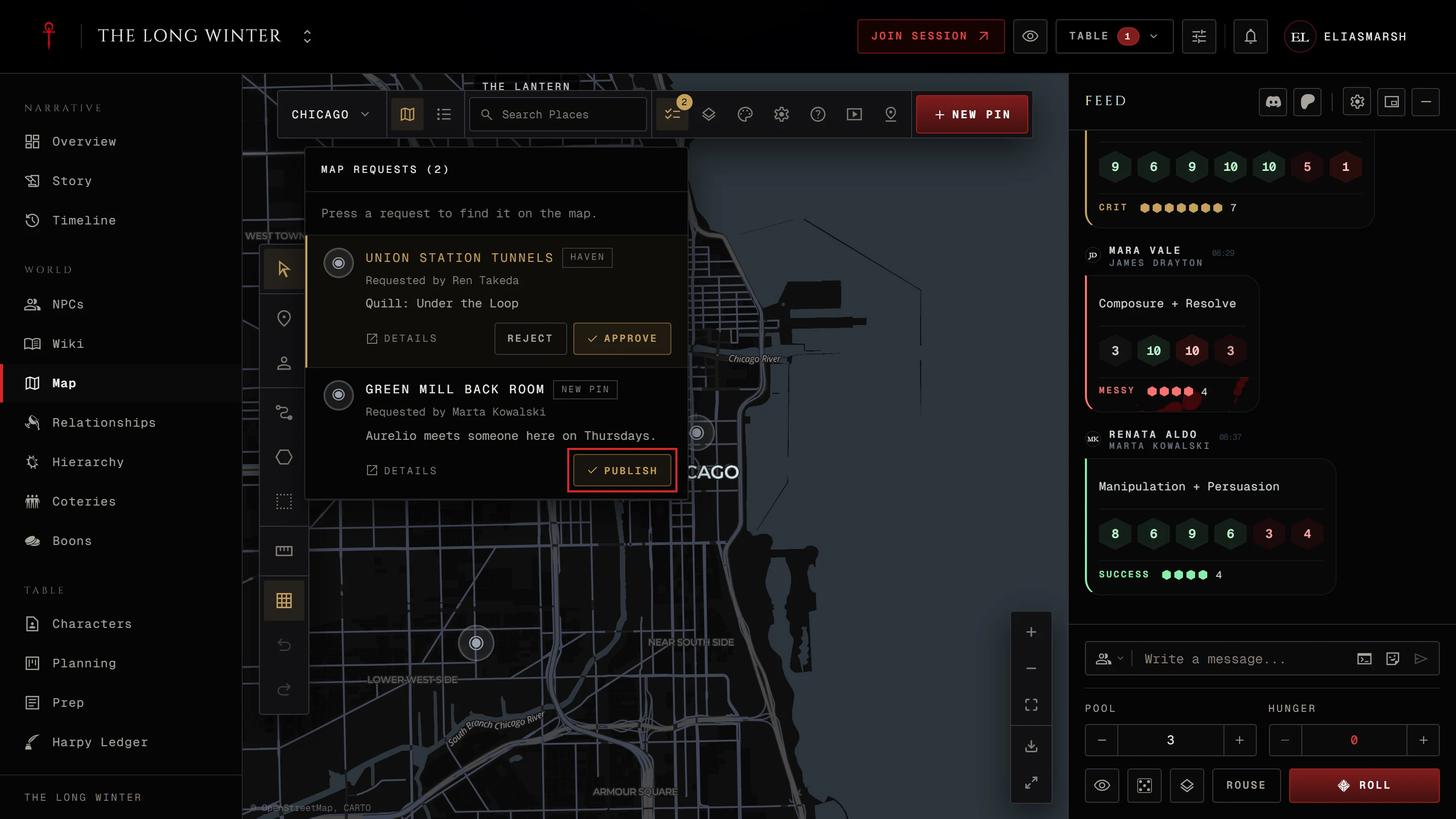Viewport: 1456px width, 819px height.
Task: Navigate to Coteries
Action: coord(120,502)
